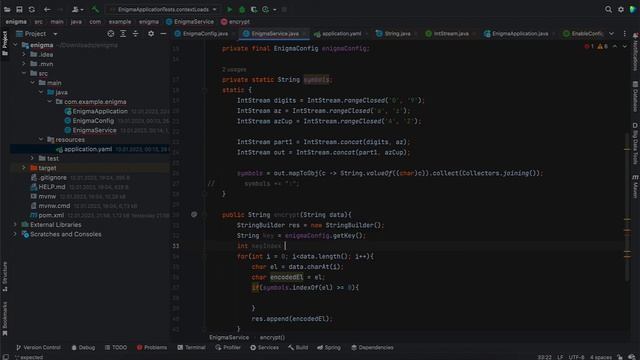Click Expand All icon in Project panel
Image resolution: width=640 pixels, height=360 pixels.
pyautogui.click(x=123, y=34)
